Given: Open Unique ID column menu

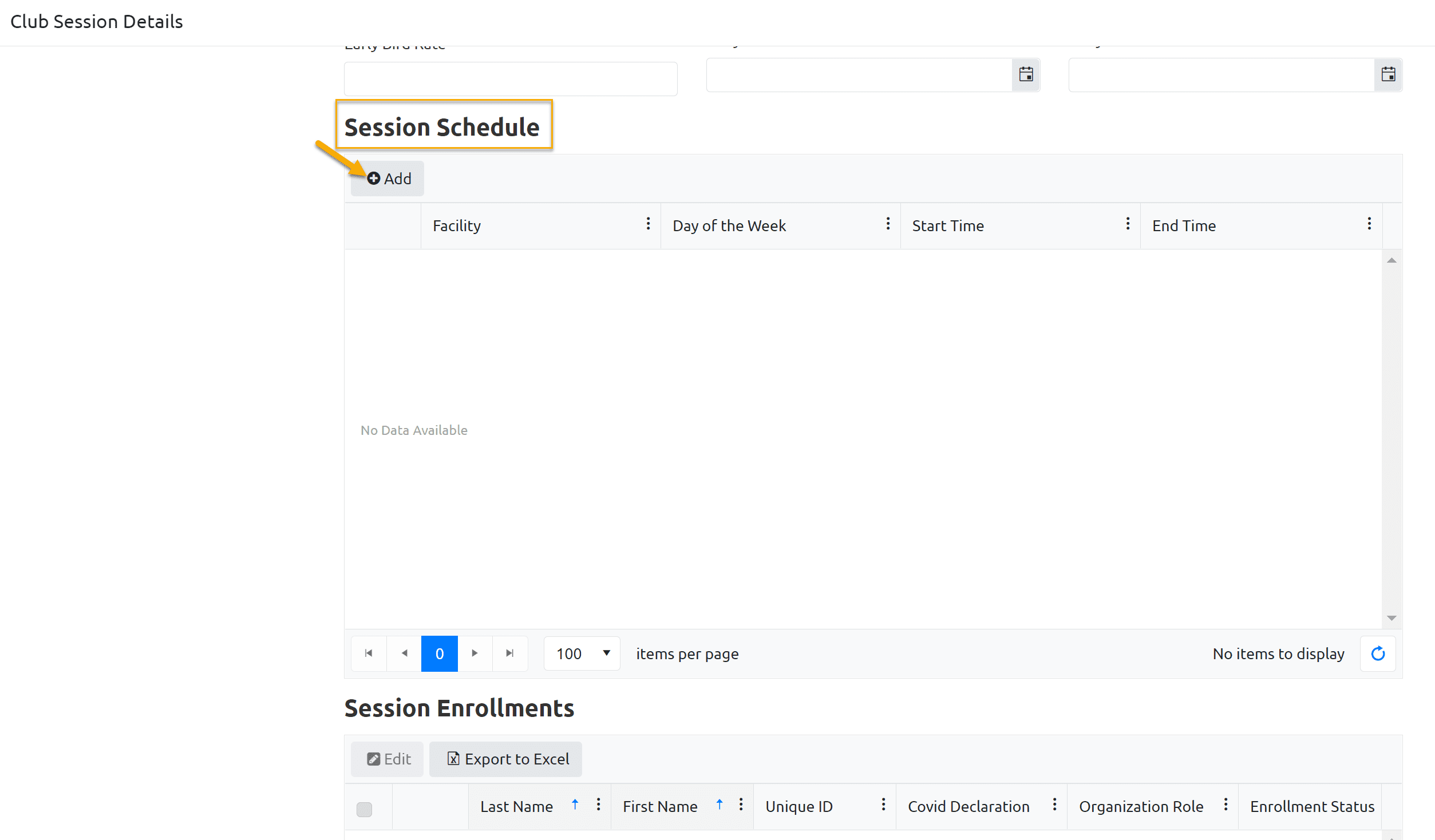Looking at the screenshot, I should coord(883,805).
